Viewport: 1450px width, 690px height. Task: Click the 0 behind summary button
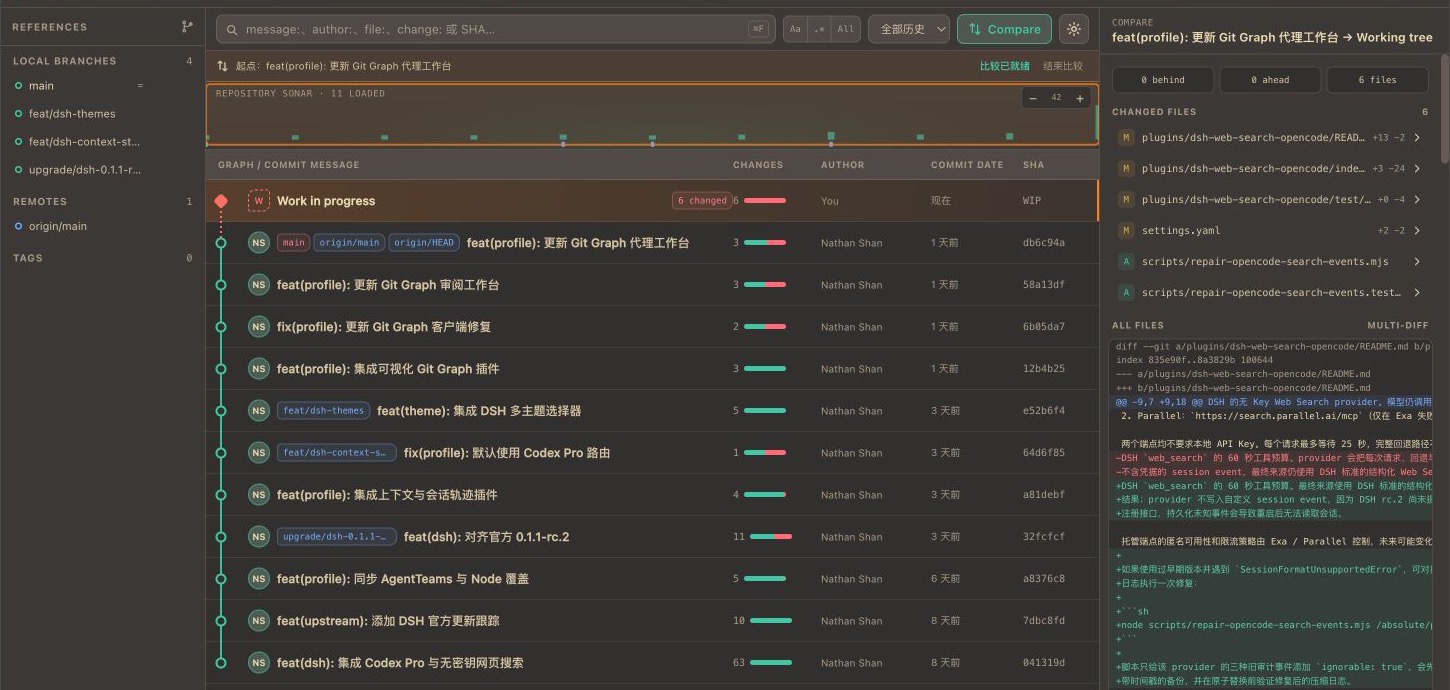click(1162, 80)
